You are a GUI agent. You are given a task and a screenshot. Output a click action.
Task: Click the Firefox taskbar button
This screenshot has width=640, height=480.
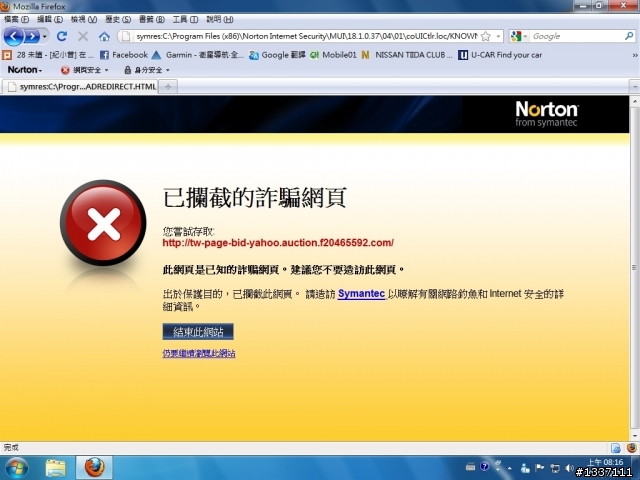click(94, 468)
